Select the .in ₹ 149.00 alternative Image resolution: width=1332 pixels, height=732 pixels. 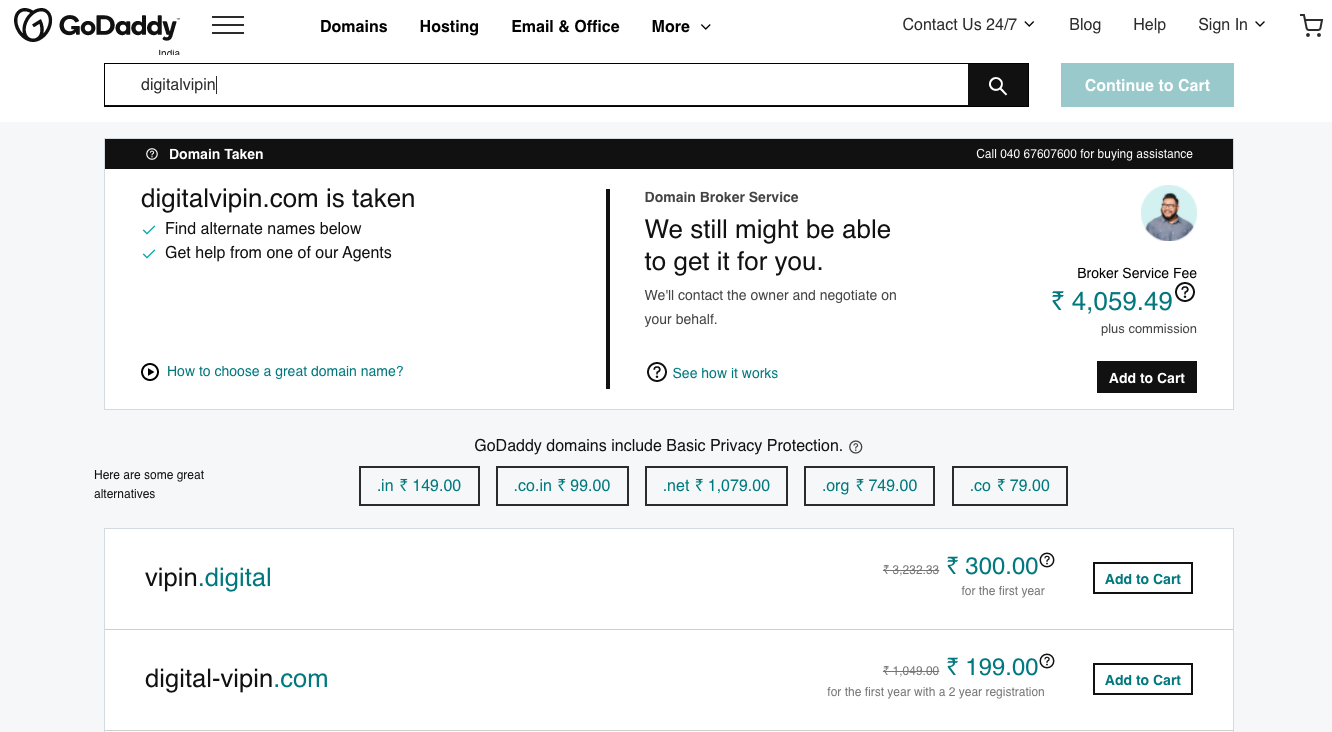pyautogui.click(x=419, y=486)
